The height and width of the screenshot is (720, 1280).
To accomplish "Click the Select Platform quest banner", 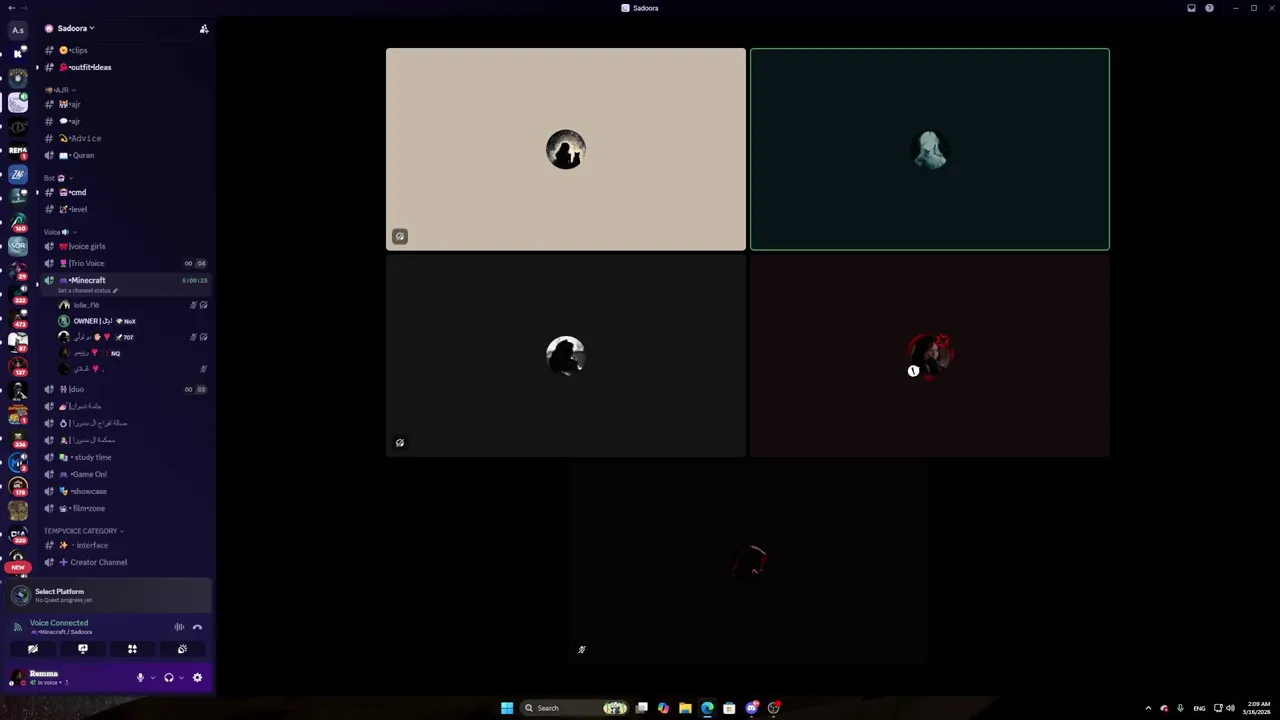I will 108,595.
